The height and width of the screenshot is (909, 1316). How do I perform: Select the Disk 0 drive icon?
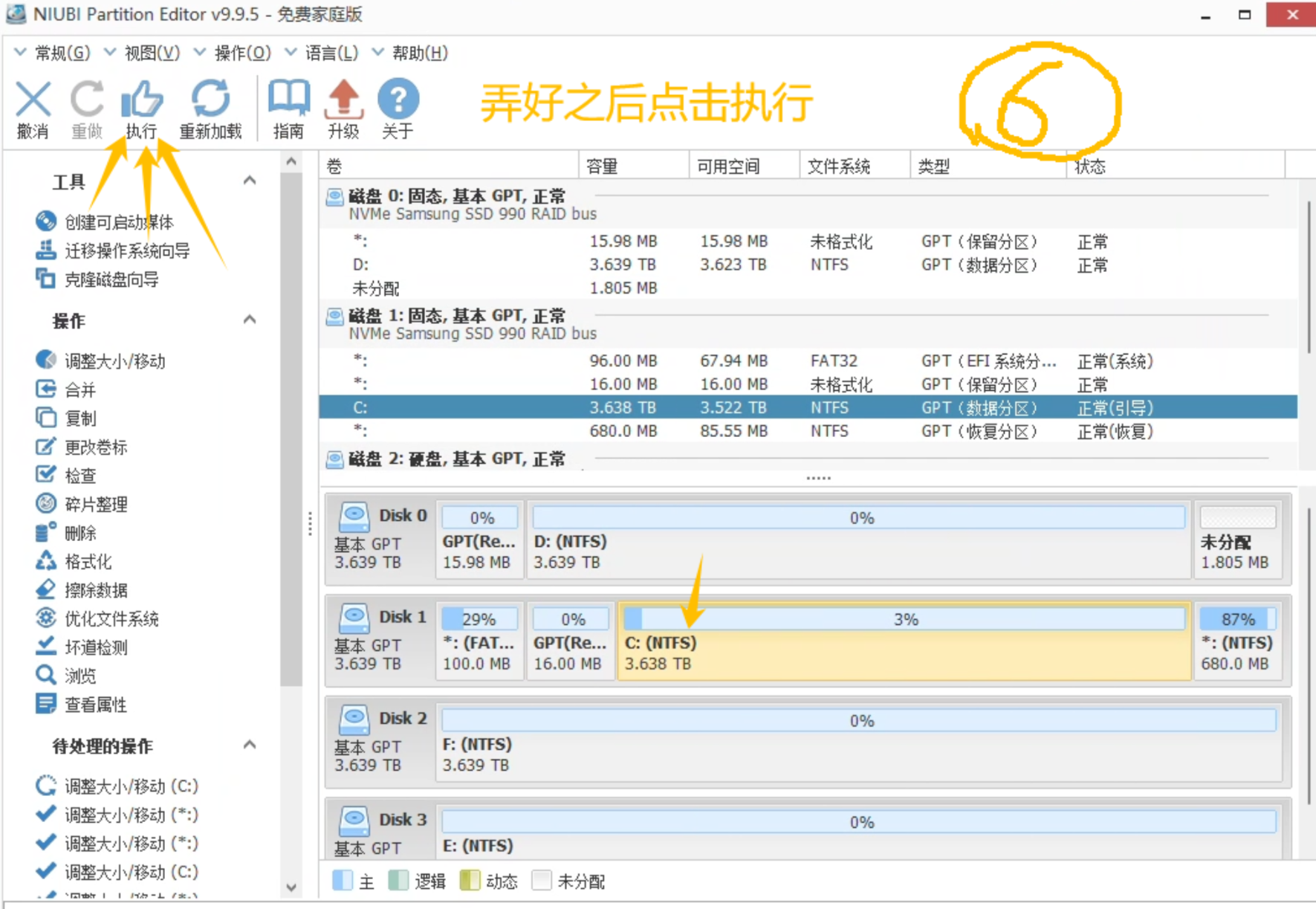pos(354,517)
